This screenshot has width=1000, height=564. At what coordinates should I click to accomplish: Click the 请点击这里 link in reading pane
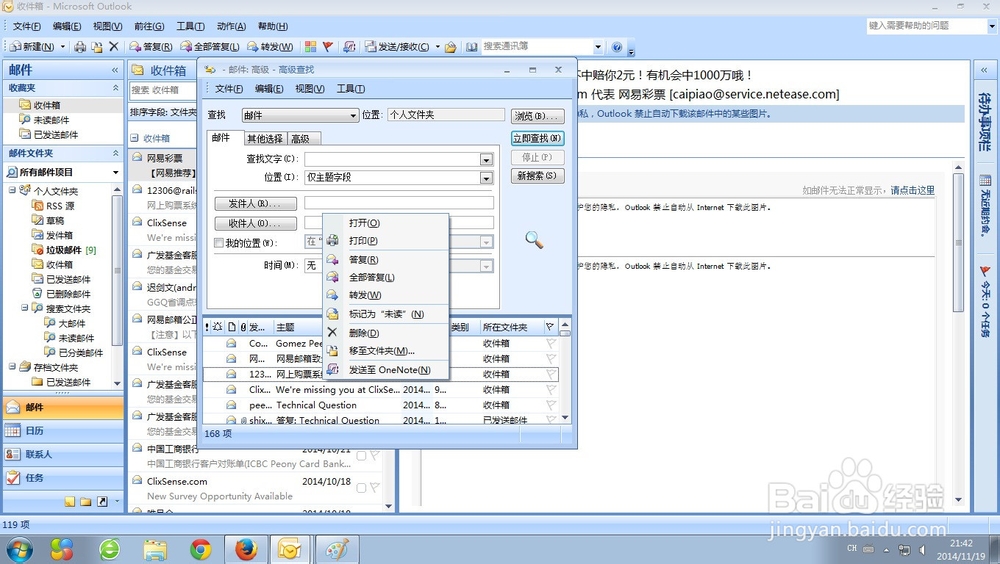913,190
